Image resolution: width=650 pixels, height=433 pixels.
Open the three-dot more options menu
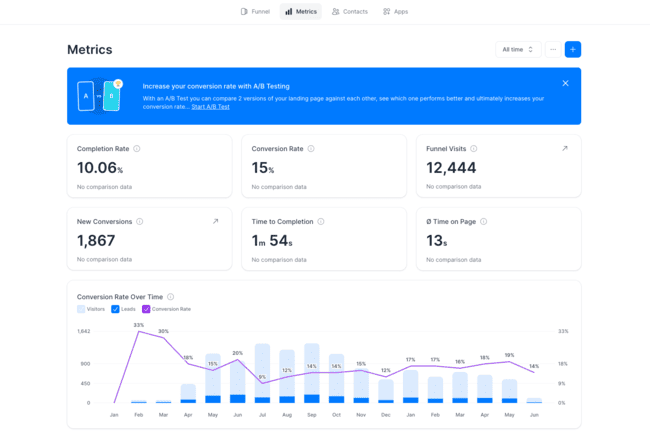coord(553,49)
